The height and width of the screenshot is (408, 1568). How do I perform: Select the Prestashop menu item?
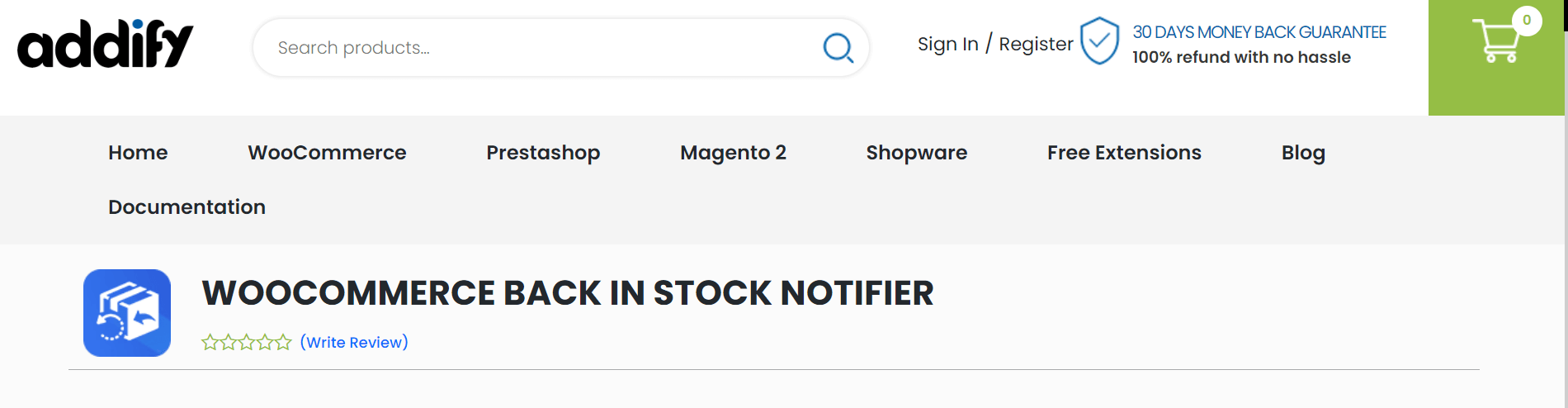click(x=543, y=153)
